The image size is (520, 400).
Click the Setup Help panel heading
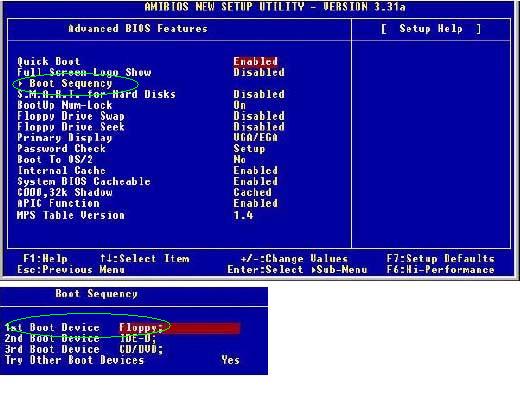tap(431, 29)
